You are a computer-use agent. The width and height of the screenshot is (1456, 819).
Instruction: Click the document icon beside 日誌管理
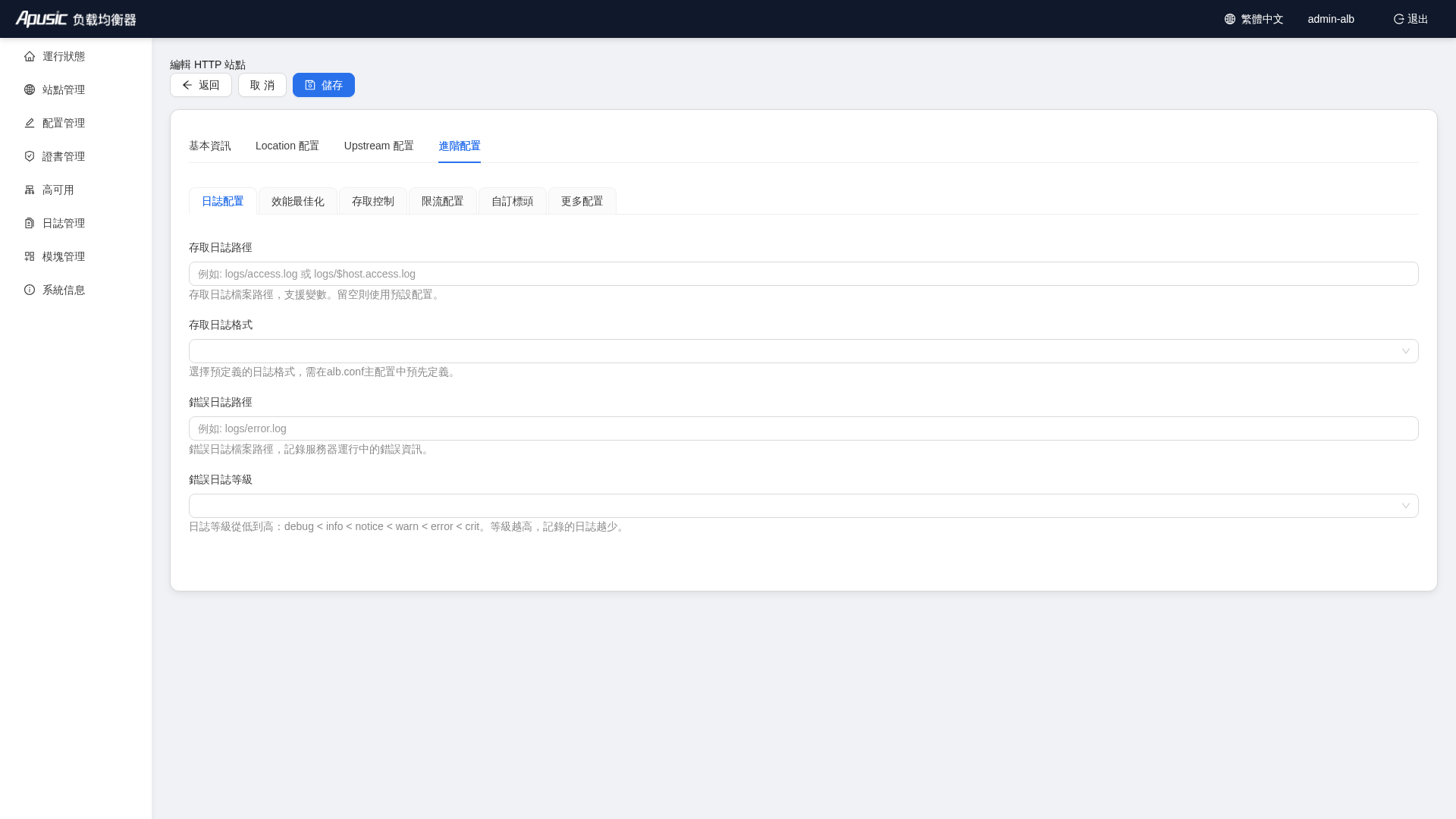point(30,223)
